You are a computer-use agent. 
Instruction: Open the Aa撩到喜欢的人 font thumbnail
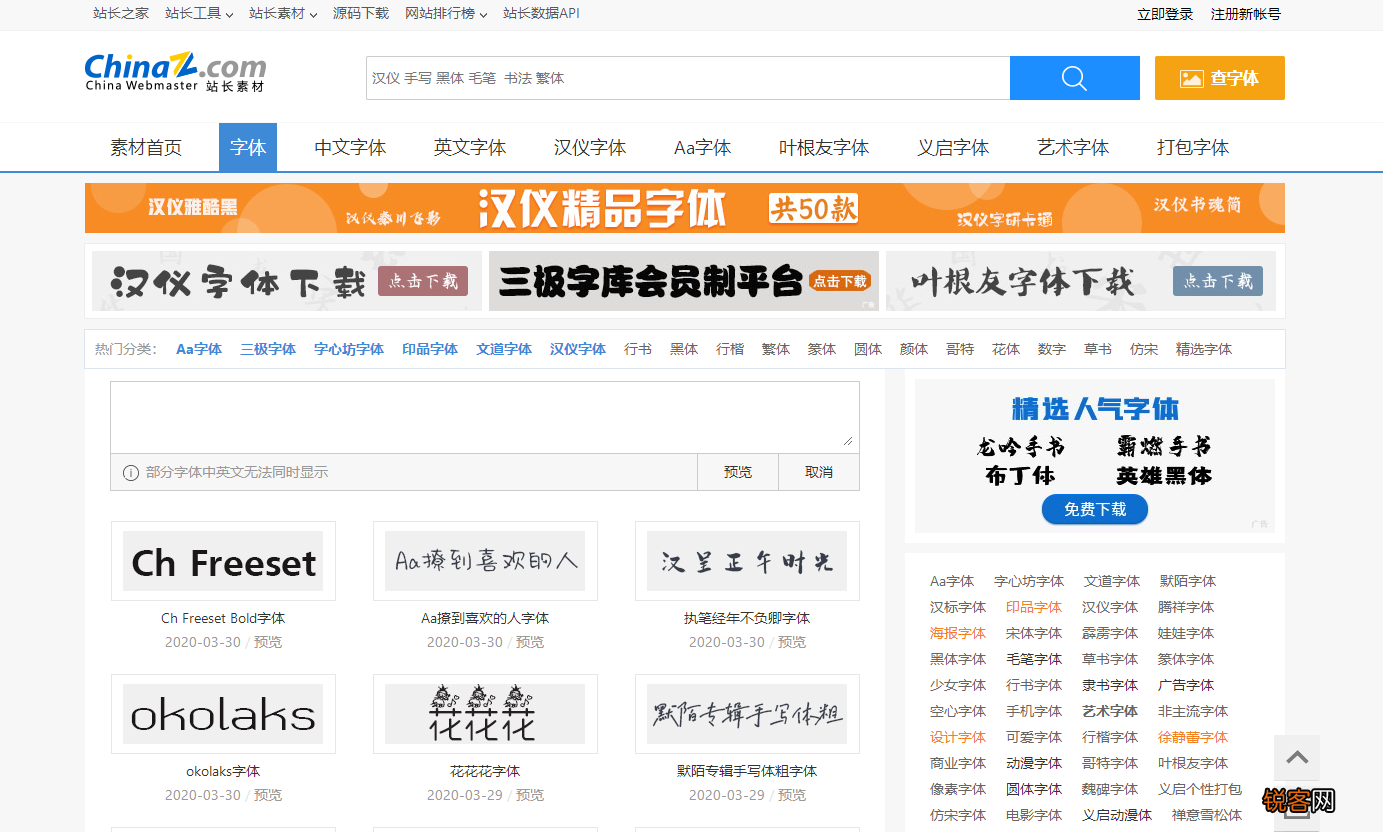[x=485, y=561]
